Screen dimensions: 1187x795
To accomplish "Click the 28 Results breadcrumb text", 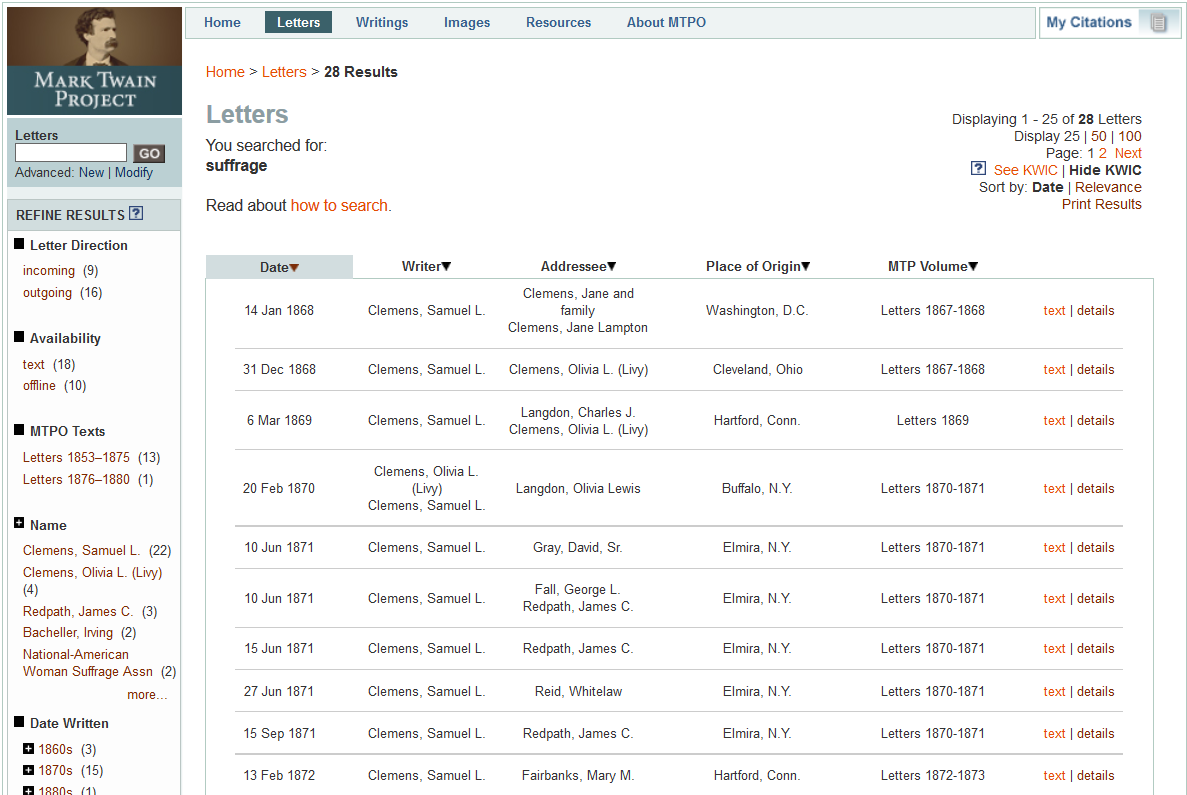I will click(x=360, y=72).
